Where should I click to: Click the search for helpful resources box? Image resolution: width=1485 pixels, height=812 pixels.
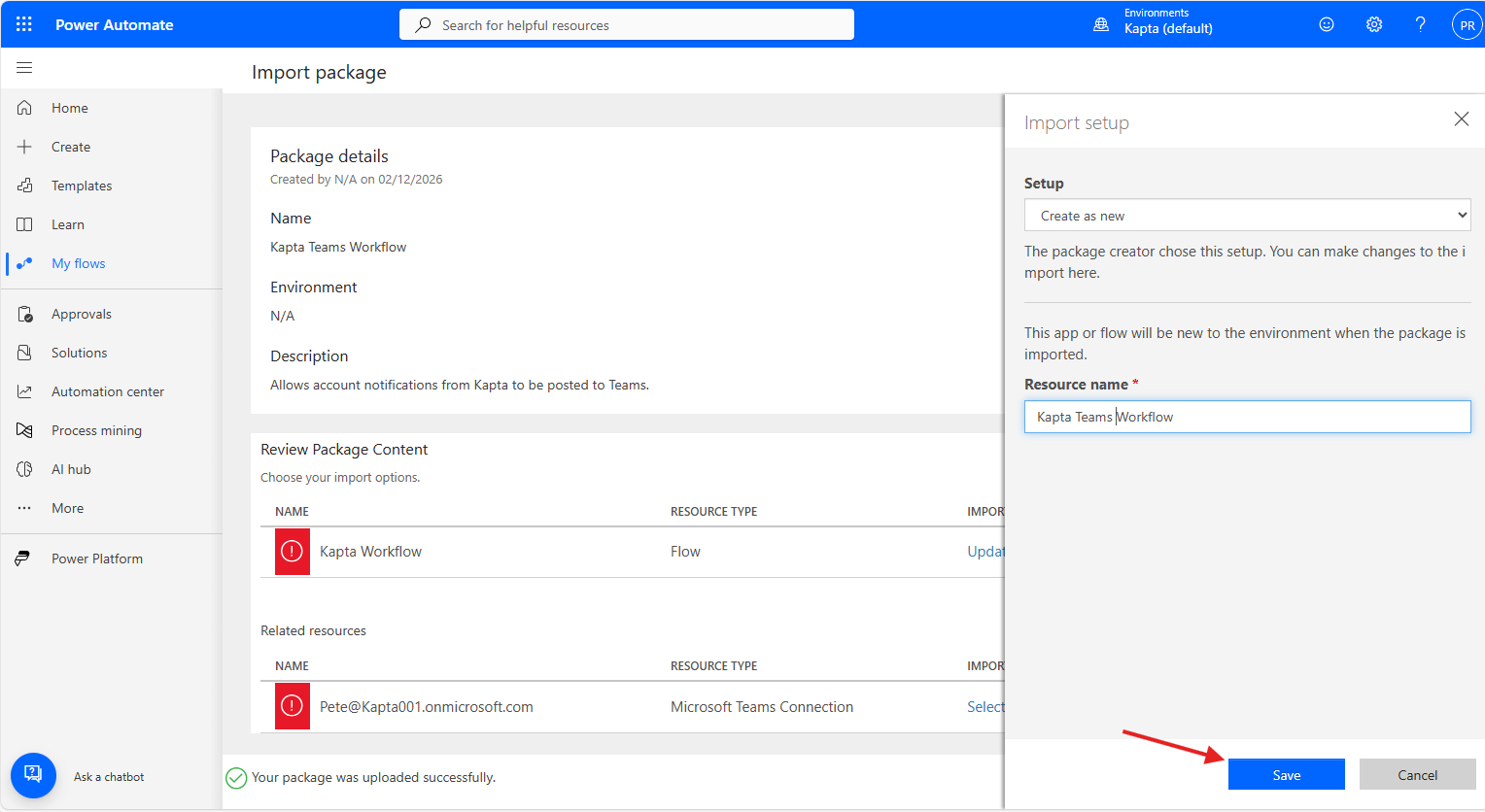coord(627,25)
